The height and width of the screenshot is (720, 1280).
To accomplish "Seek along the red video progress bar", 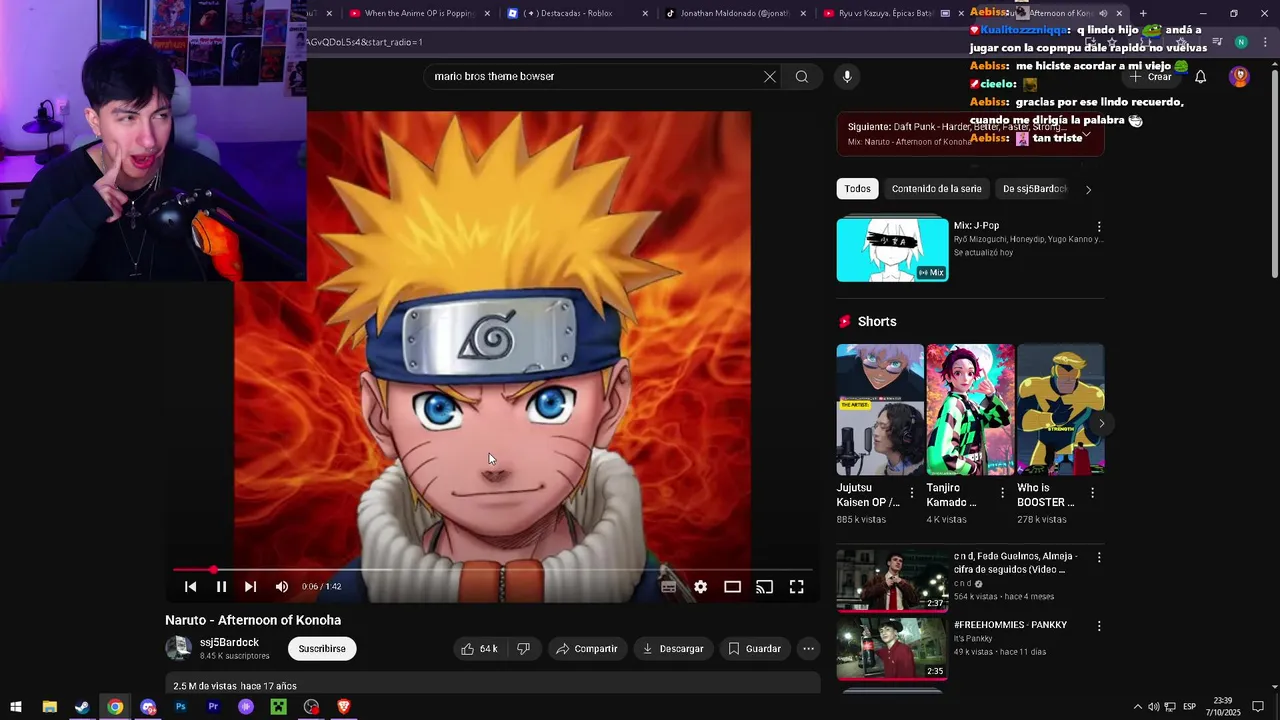I will [492, 570].
